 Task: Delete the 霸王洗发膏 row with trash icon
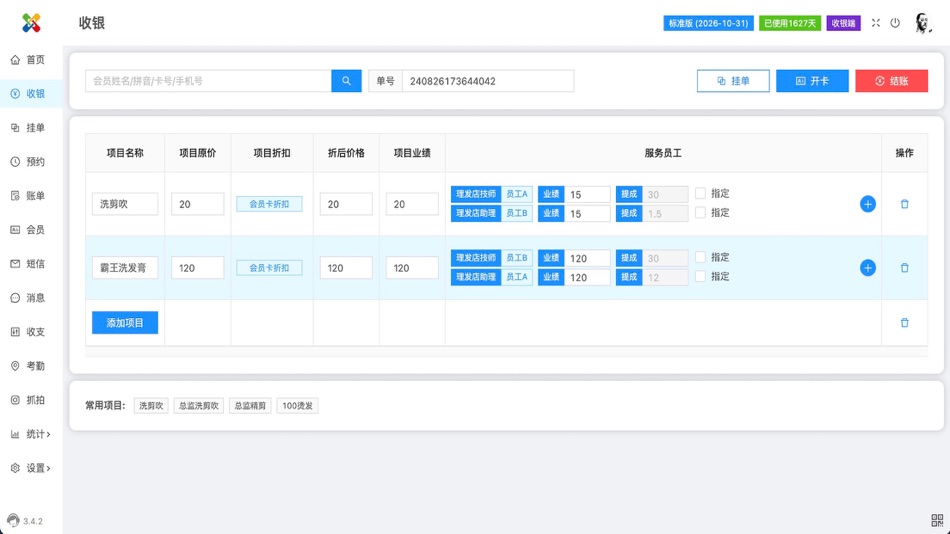pos(905,268)
